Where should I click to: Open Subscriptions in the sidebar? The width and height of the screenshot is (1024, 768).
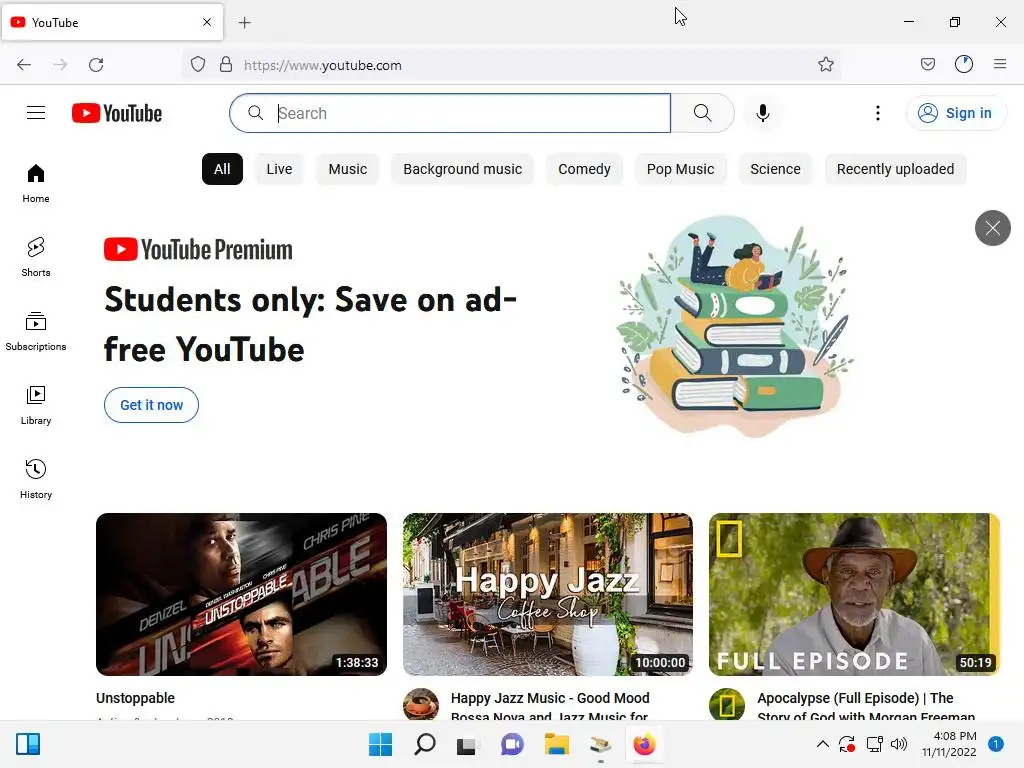36,332
